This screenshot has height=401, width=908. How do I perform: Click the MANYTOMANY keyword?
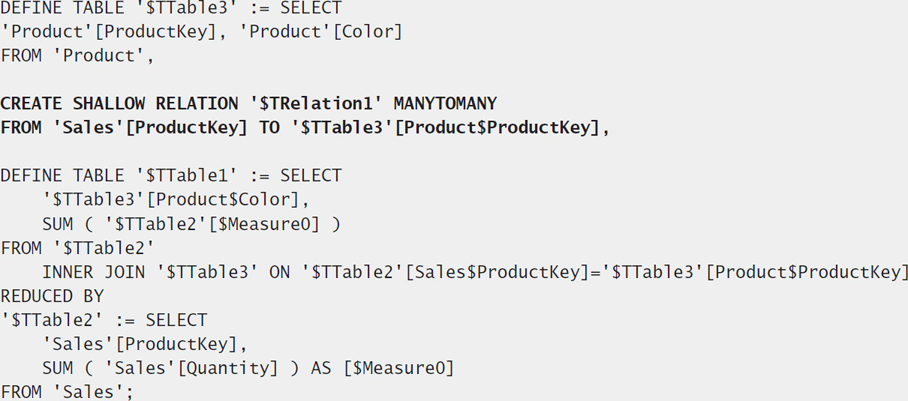coord(445,103)
